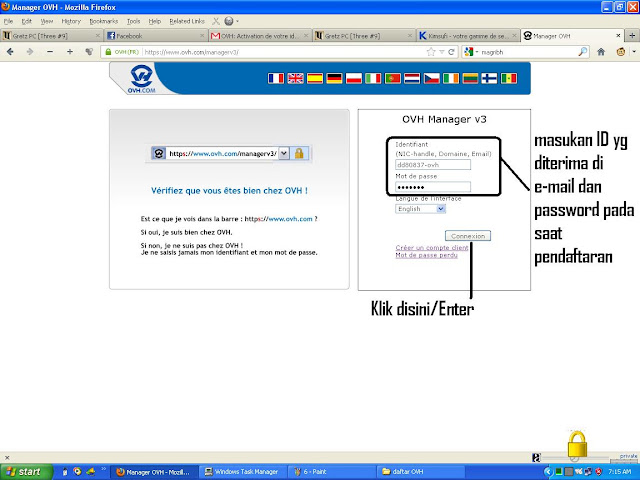Viewport: 640px width, 480px height.
Task: Select the Irish flag language icon
Action: point(451,78)
